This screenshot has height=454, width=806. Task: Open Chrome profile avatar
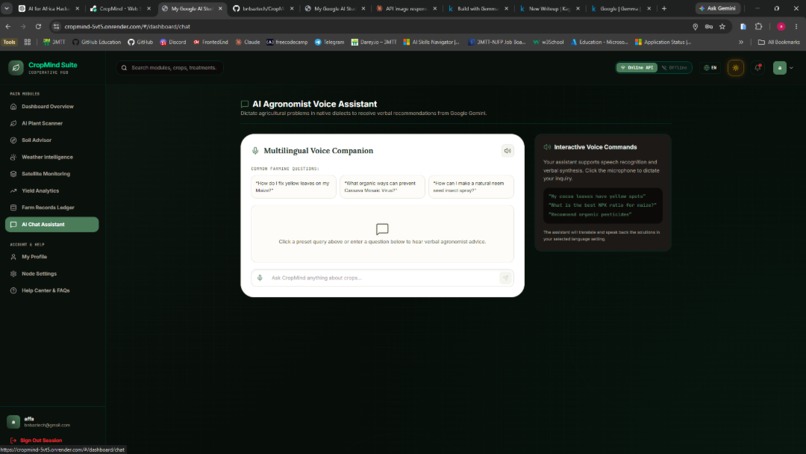pos(781,26)
